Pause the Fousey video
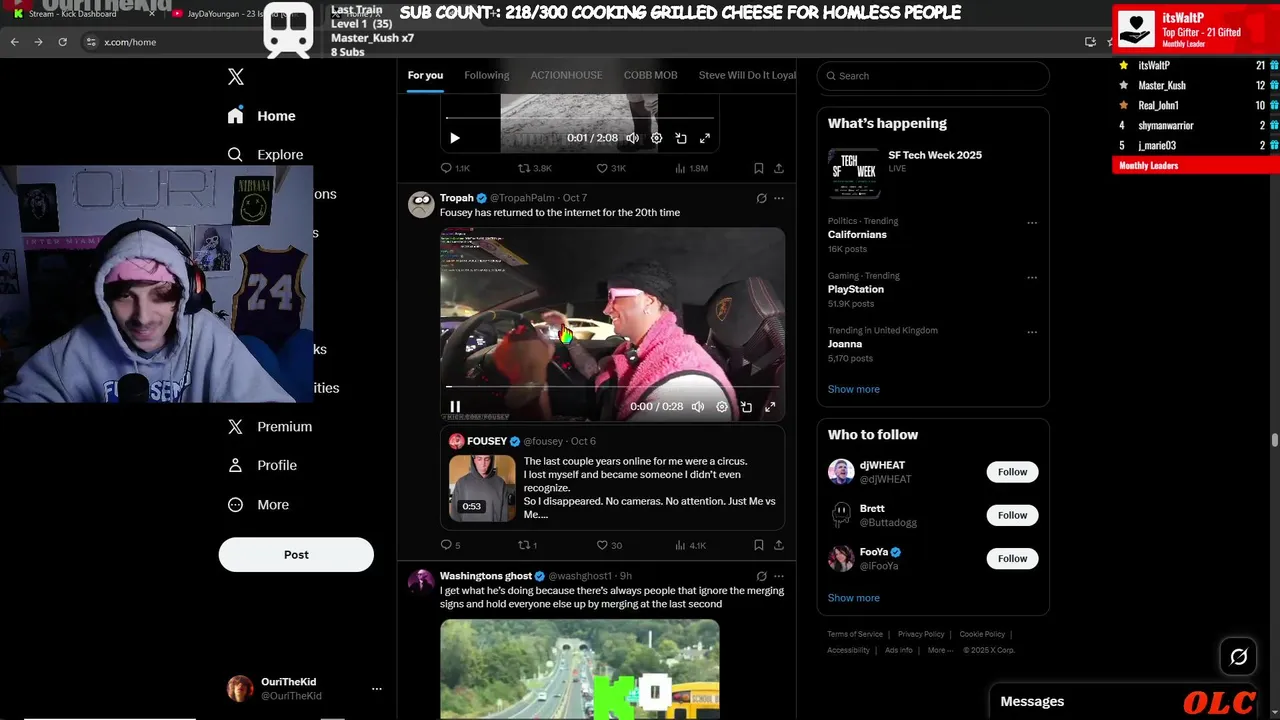 (455, 407)
